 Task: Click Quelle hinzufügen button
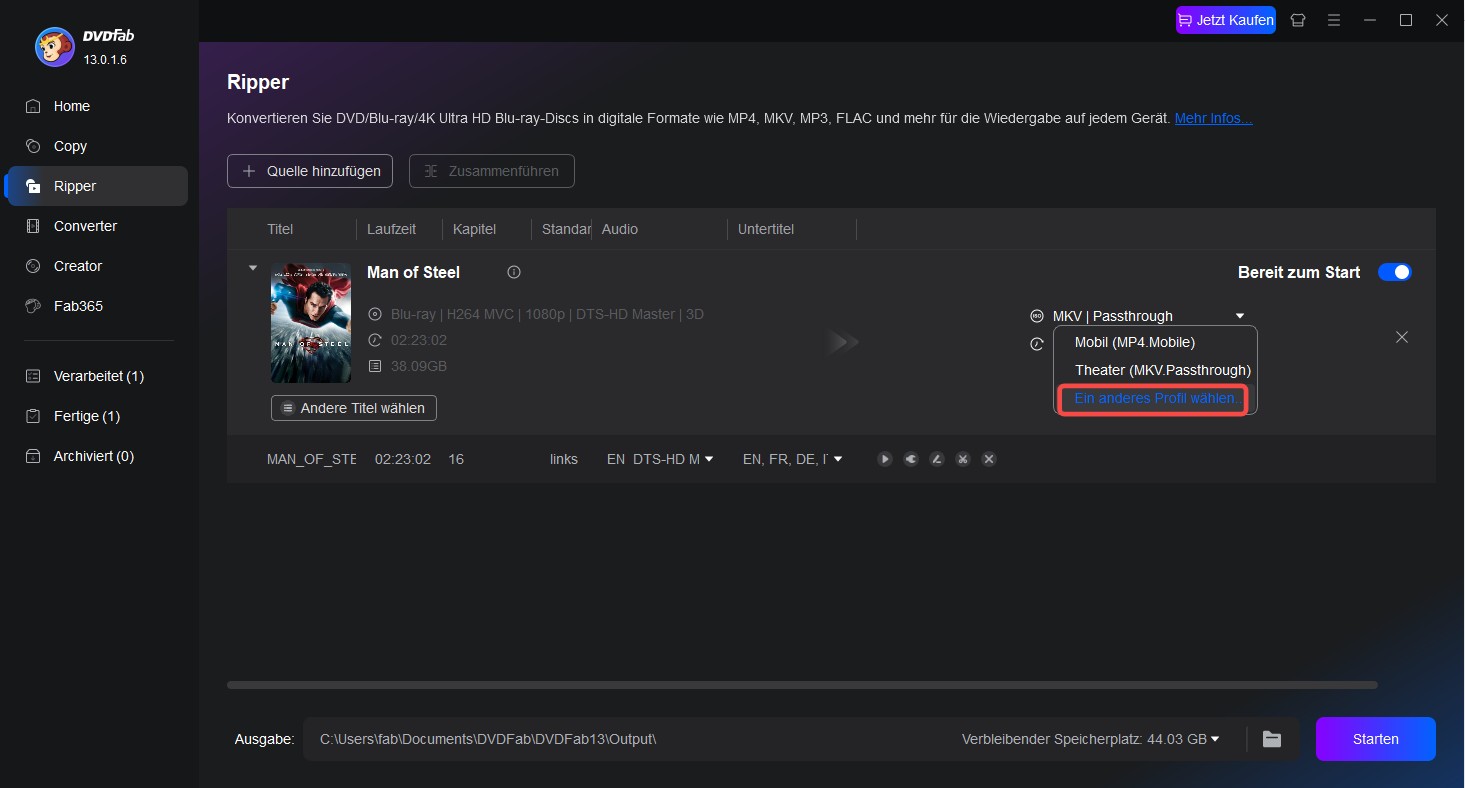coord(310,171)
